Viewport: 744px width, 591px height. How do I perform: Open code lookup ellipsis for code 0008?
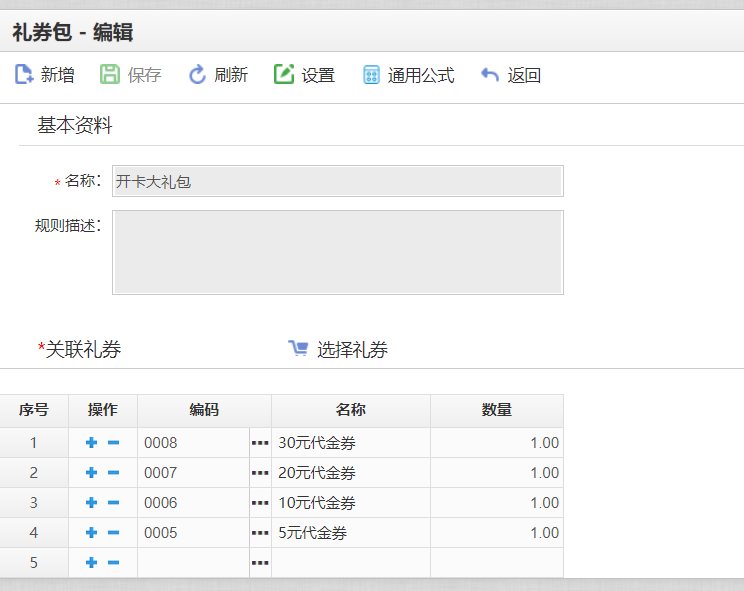click(x=260, y=443)
